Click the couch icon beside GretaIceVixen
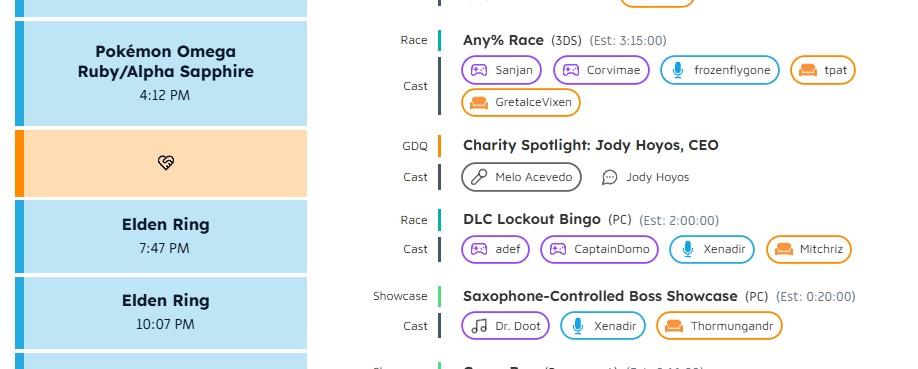The height and width of the screenshot is (369, 918). point(479,102)
